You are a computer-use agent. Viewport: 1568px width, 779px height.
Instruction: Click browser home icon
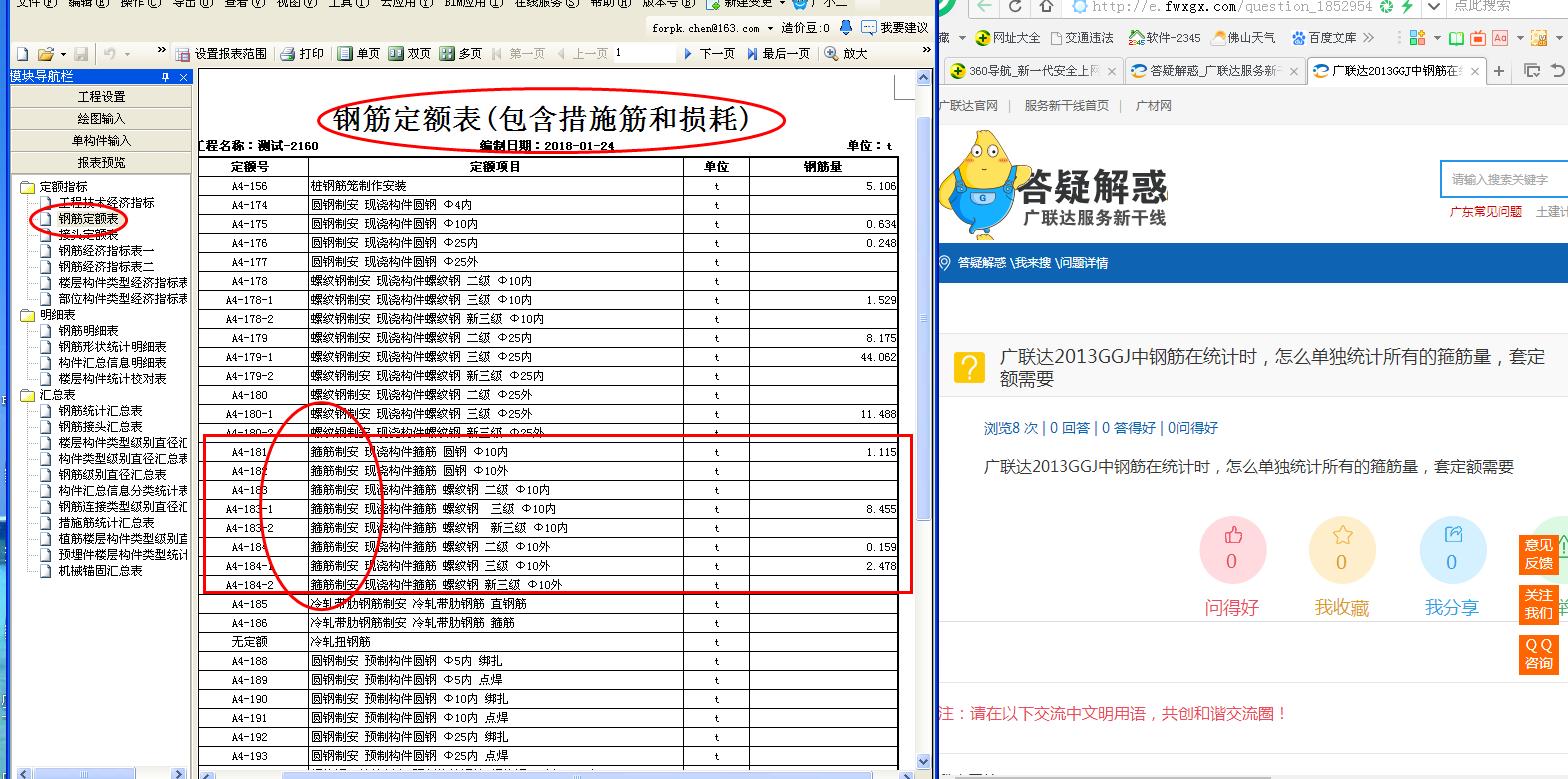pos(1046,6)
